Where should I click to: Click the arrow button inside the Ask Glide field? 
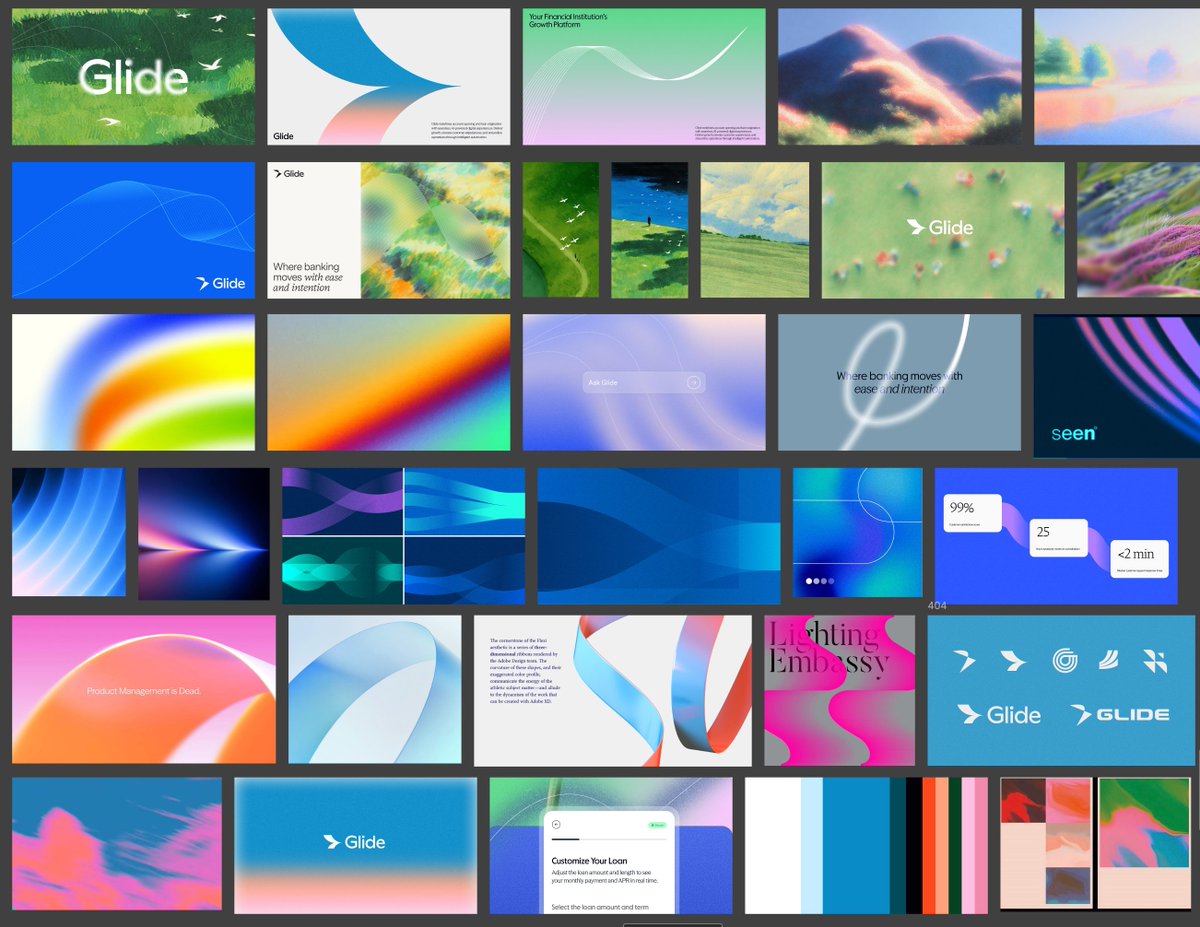coord(693,382)
